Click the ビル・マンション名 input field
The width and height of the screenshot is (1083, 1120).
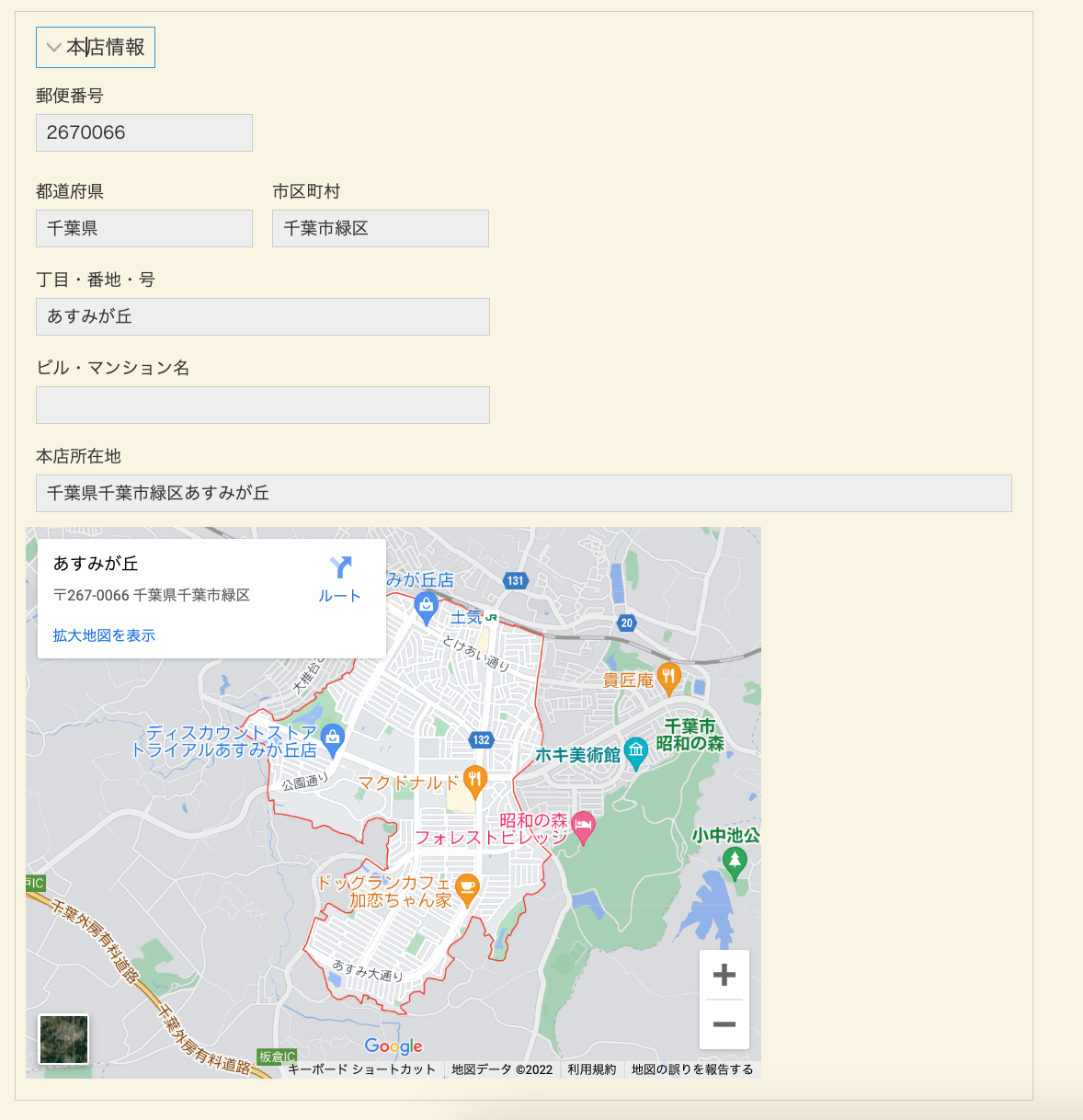(262, 405)
